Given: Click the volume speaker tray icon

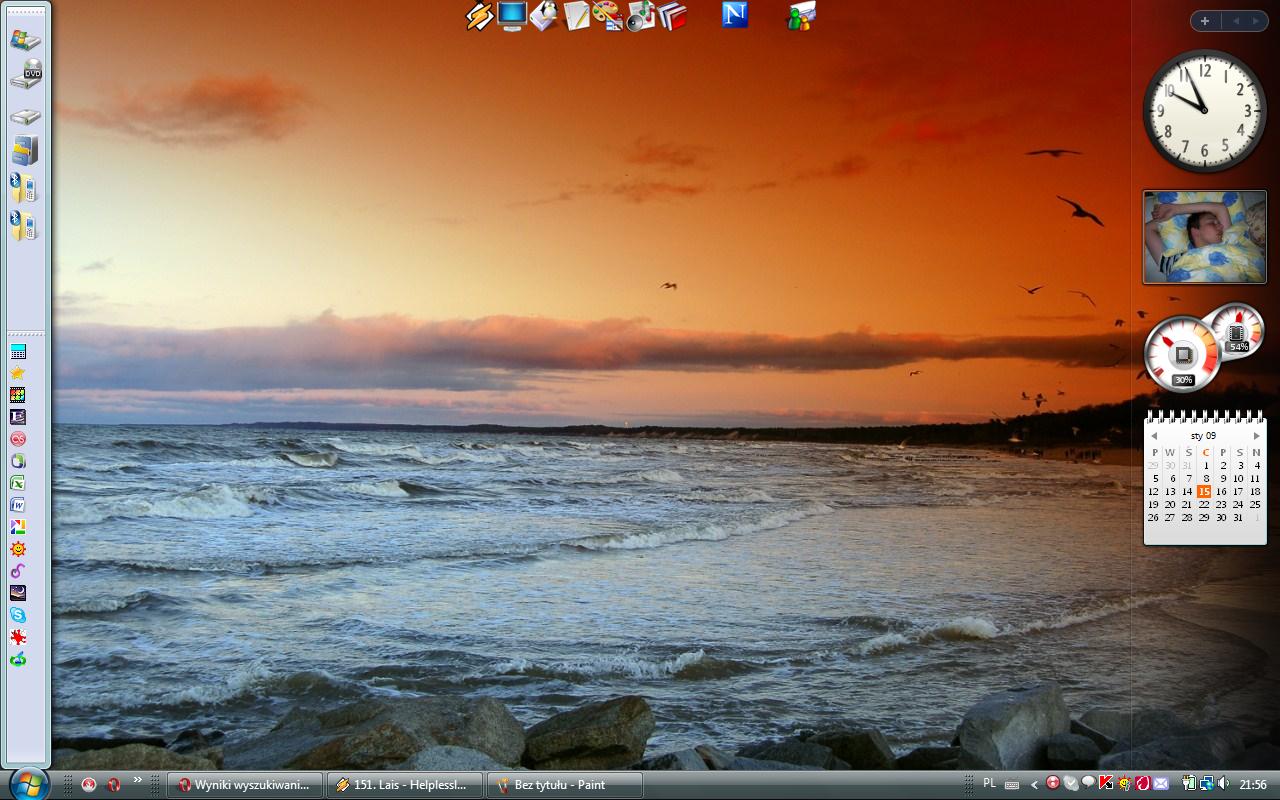Looking at the screenshot, I should pos(1224,784).
